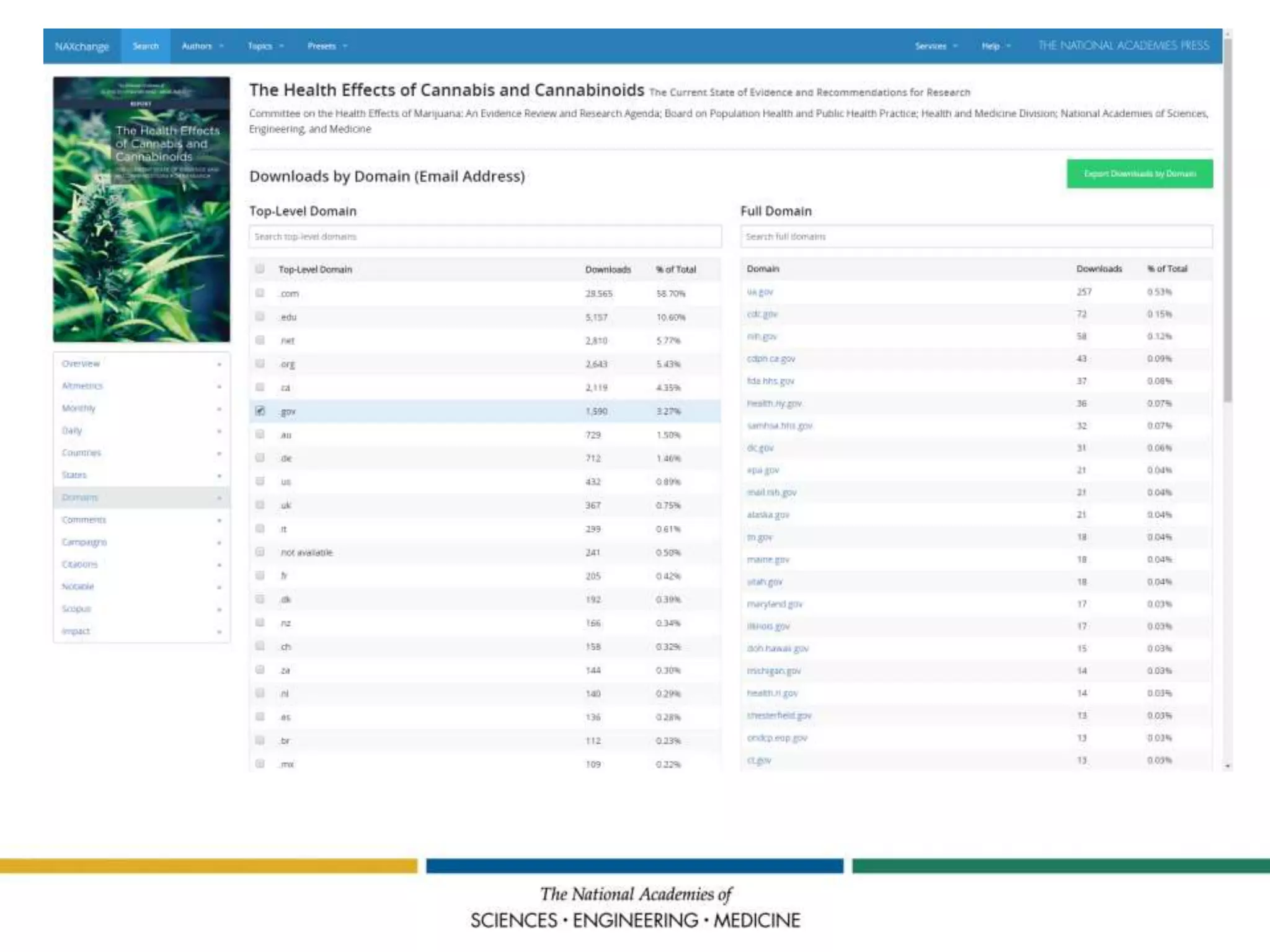Click the arrow icon beside Altmetrics
Image resolution: width=1270 pixels, height=952 pixels.
click(x=219, y=387)
